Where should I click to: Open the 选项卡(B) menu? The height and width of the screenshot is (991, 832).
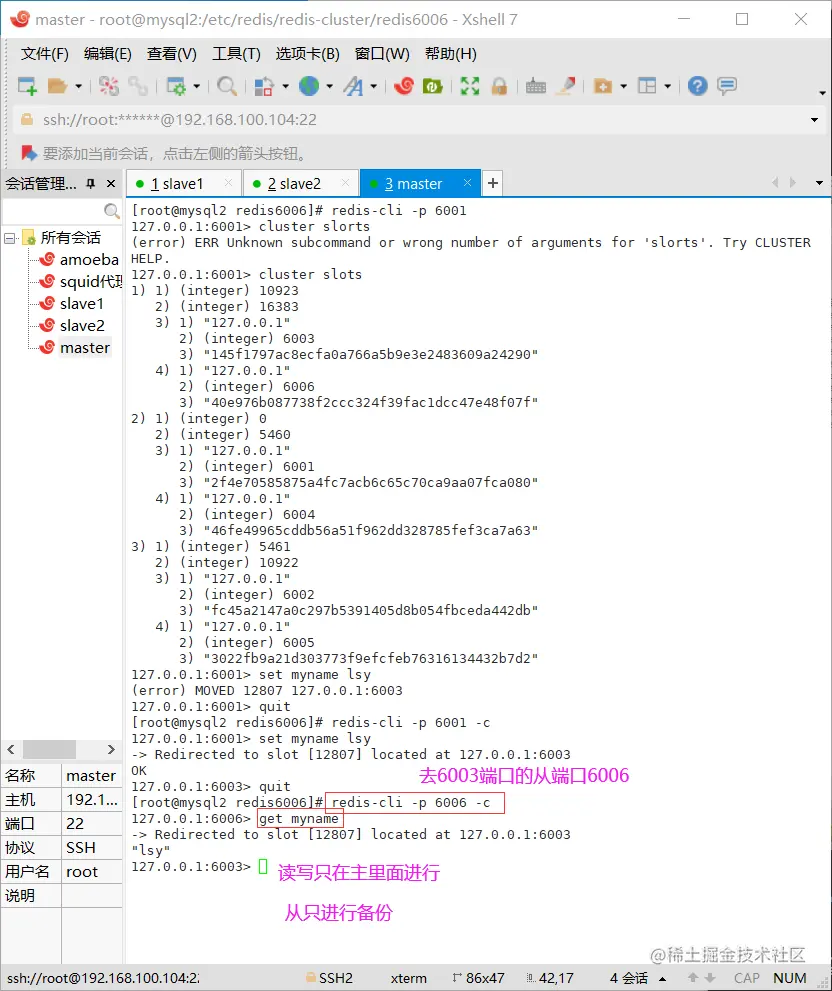pyautogui.click(x=307, y=54)
